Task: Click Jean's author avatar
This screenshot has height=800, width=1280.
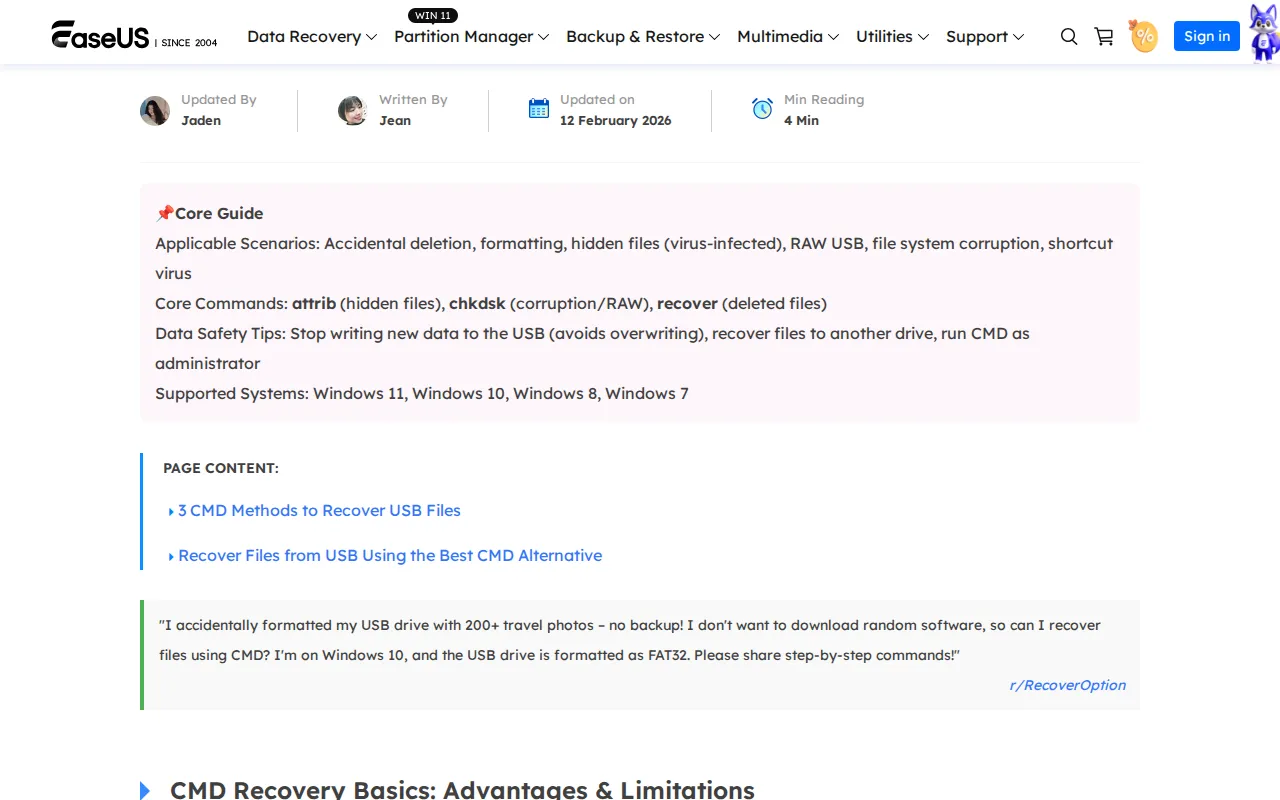Action: [352, 110]
